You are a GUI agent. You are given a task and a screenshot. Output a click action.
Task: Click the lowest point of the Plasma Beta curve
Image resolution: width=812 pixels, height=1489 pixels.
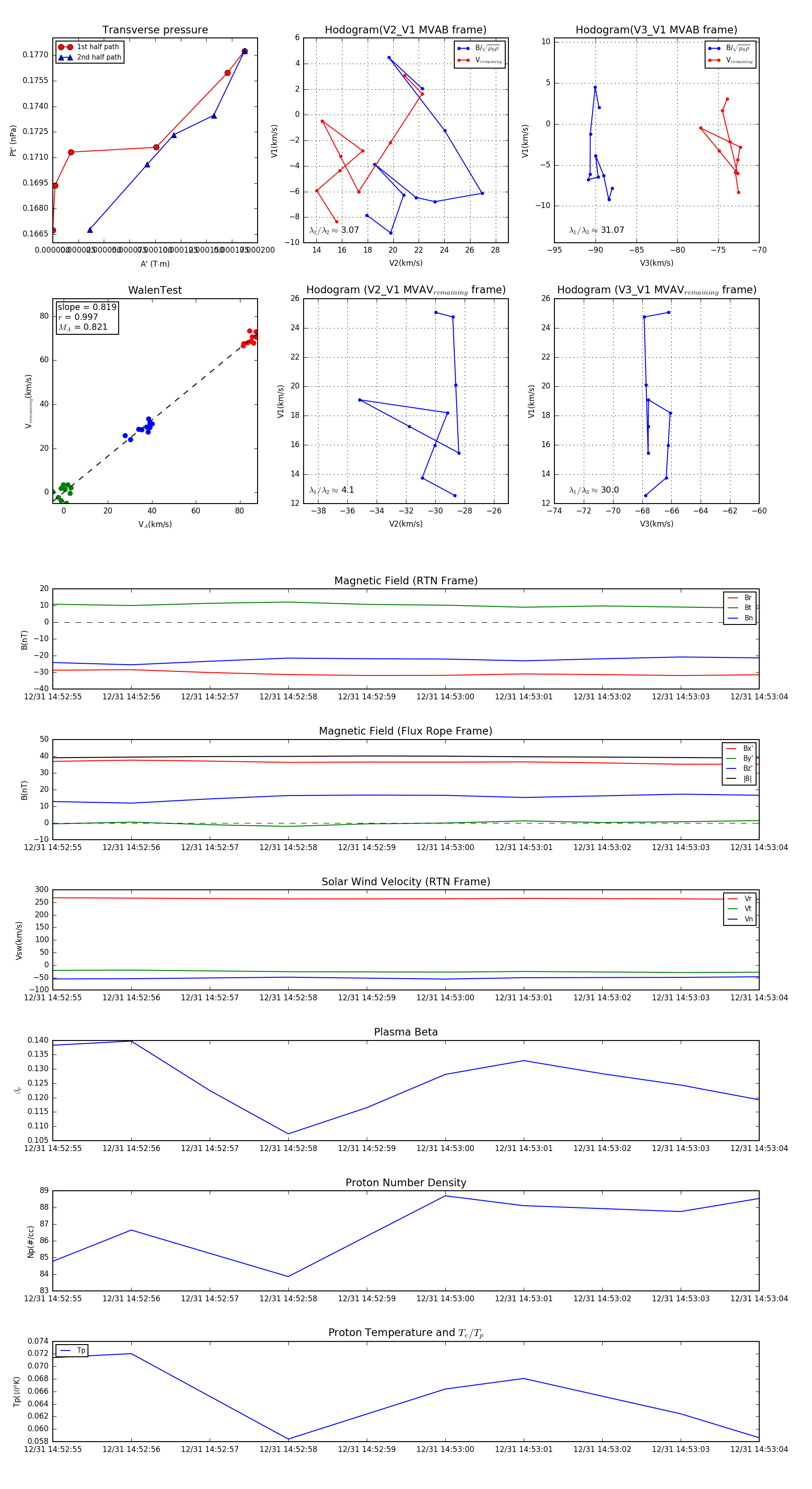288,1133
